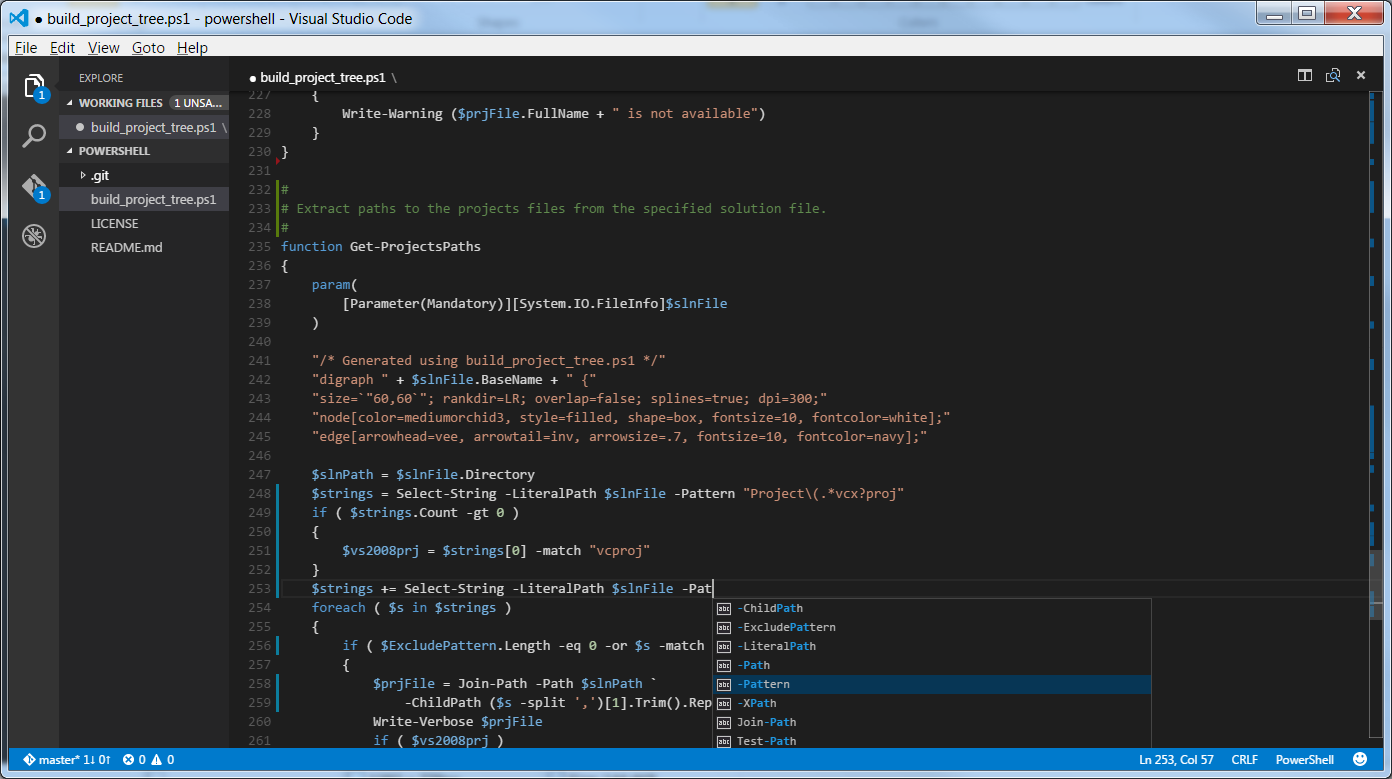The image size is (1392, 779).
Task: Choose -ExcludePattern from suggestions
Action: point(931,627)
